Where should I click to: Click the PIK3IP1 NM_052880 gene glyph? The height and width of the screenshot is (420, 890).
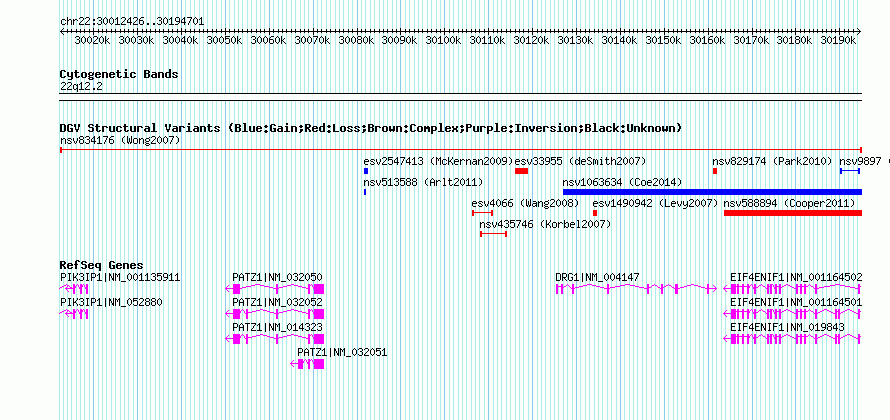pyautogui.click(x=74, y=314)
